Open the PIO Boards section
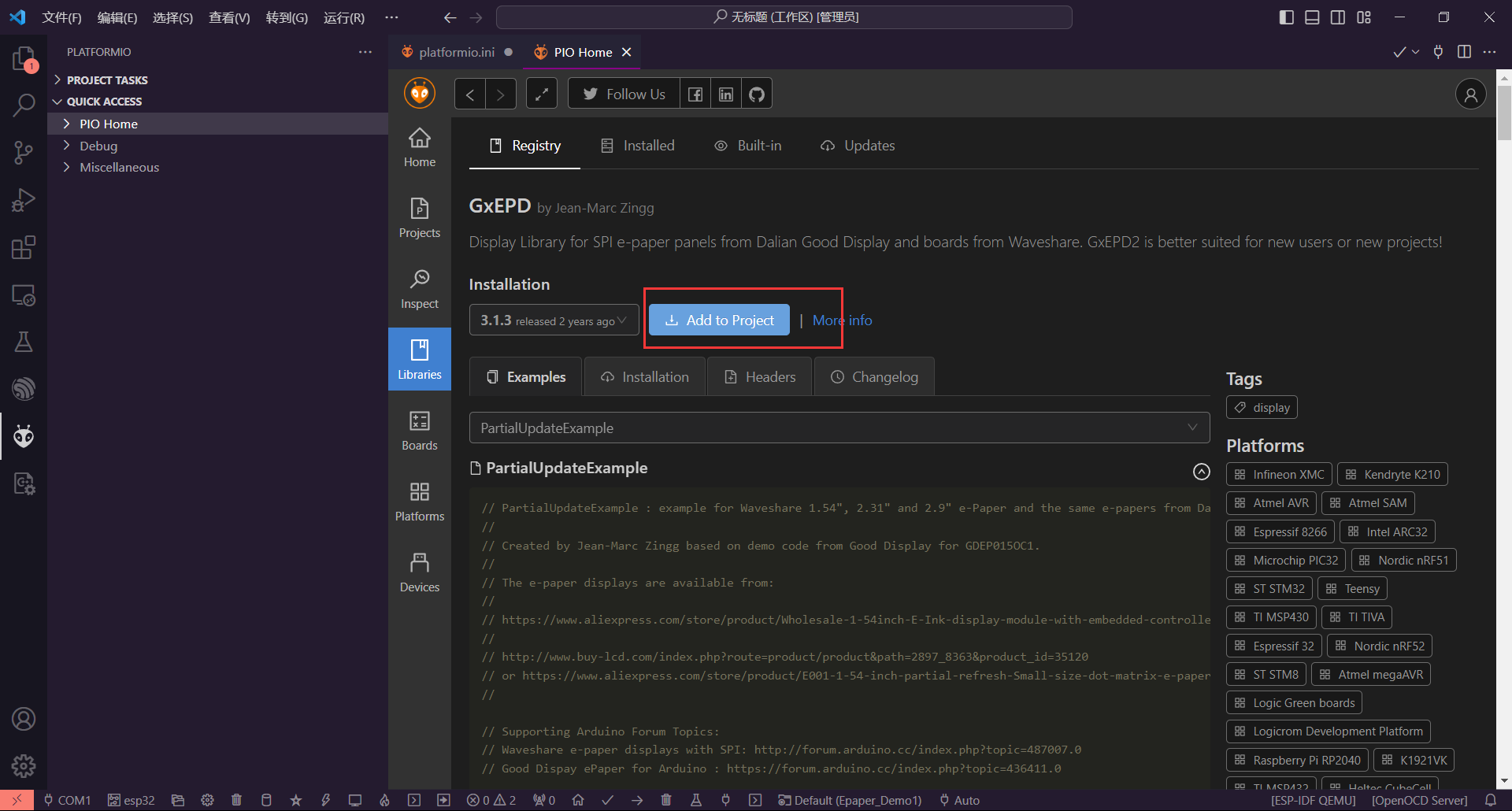This screenshot has height=811, width=1512. 420,431
